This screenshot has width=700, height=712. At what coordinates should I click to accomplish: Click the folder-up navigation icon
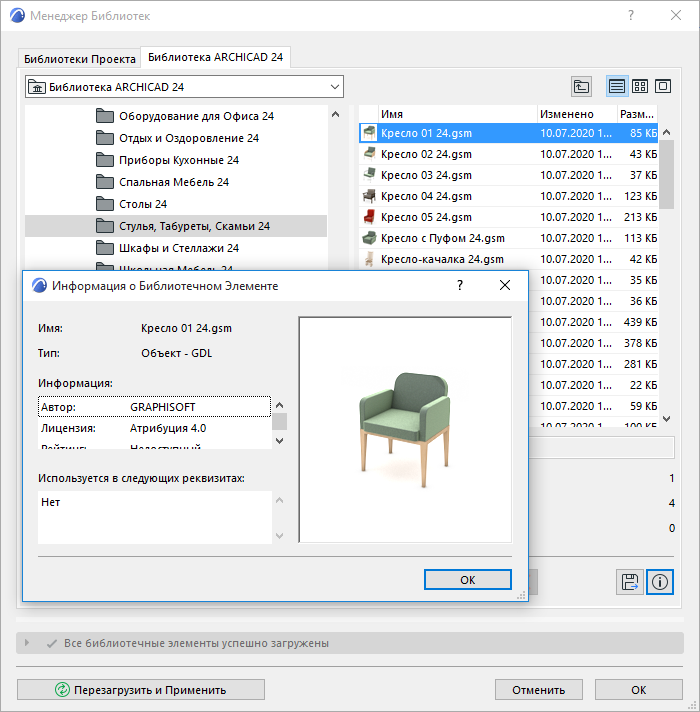point(581,86)
